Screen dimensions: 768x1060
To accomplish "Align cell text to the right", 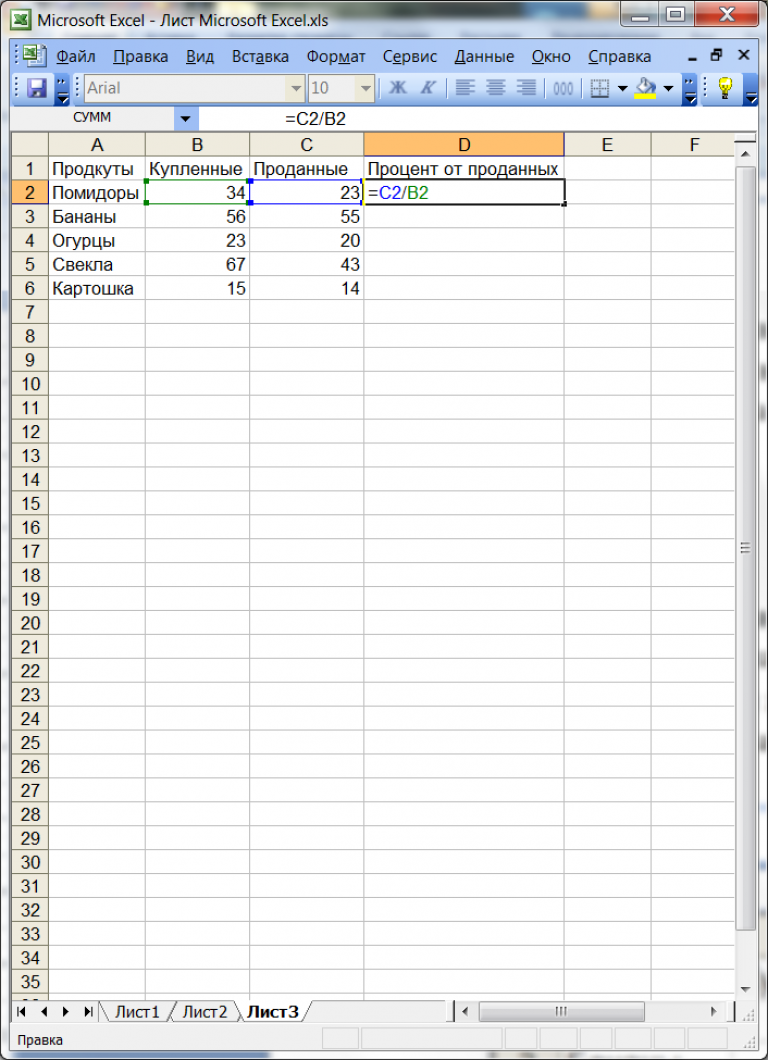I will pos(526,88).
